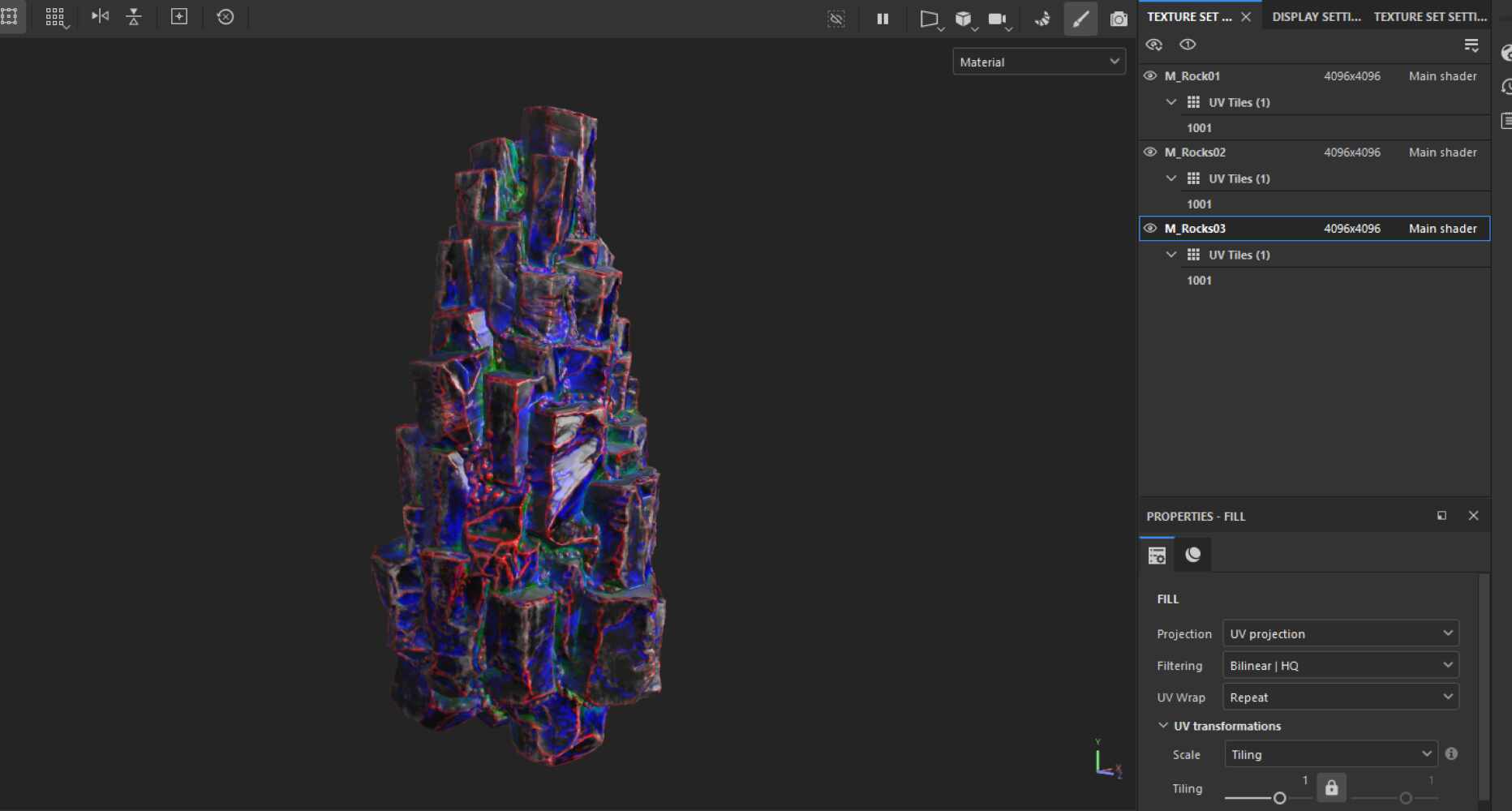
Task: Switch to the TEXTURE SET SETTINGS tab
Action: click(x=1430, y=16)
